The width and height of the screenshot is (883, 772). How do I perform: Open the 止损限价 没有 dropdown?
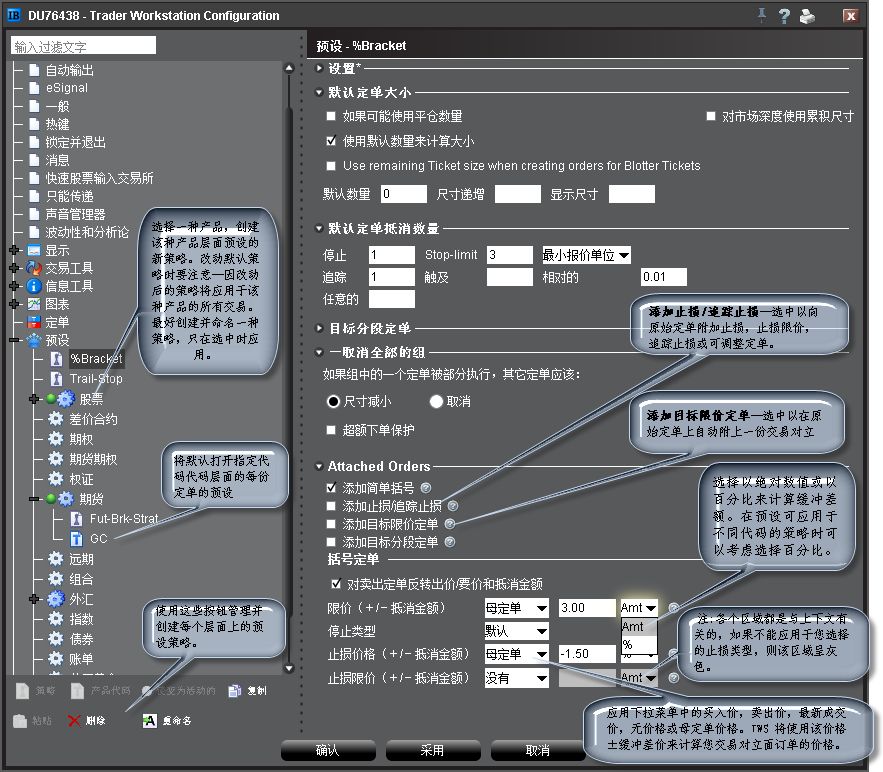(x=516, y=678)
